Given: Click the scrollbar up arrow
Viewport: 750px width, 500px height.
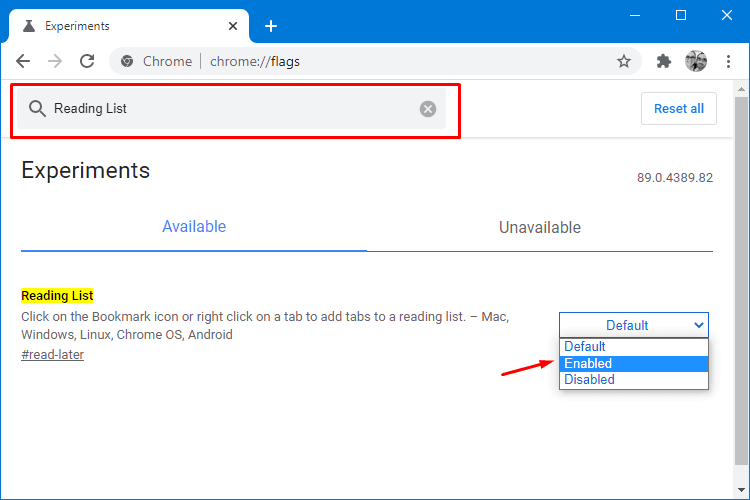Looking at the screenshot, I should (741, 89).
